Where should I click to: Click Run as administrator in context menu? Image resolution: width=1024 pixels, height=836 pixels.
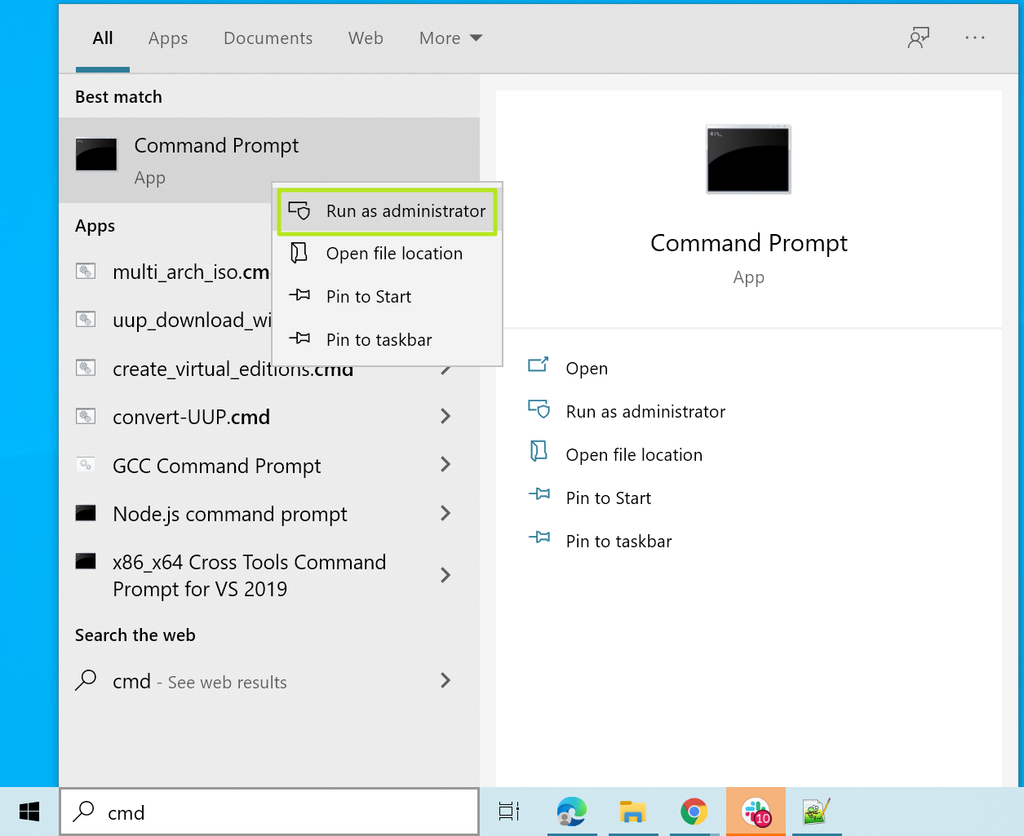(x=387, y=211)
